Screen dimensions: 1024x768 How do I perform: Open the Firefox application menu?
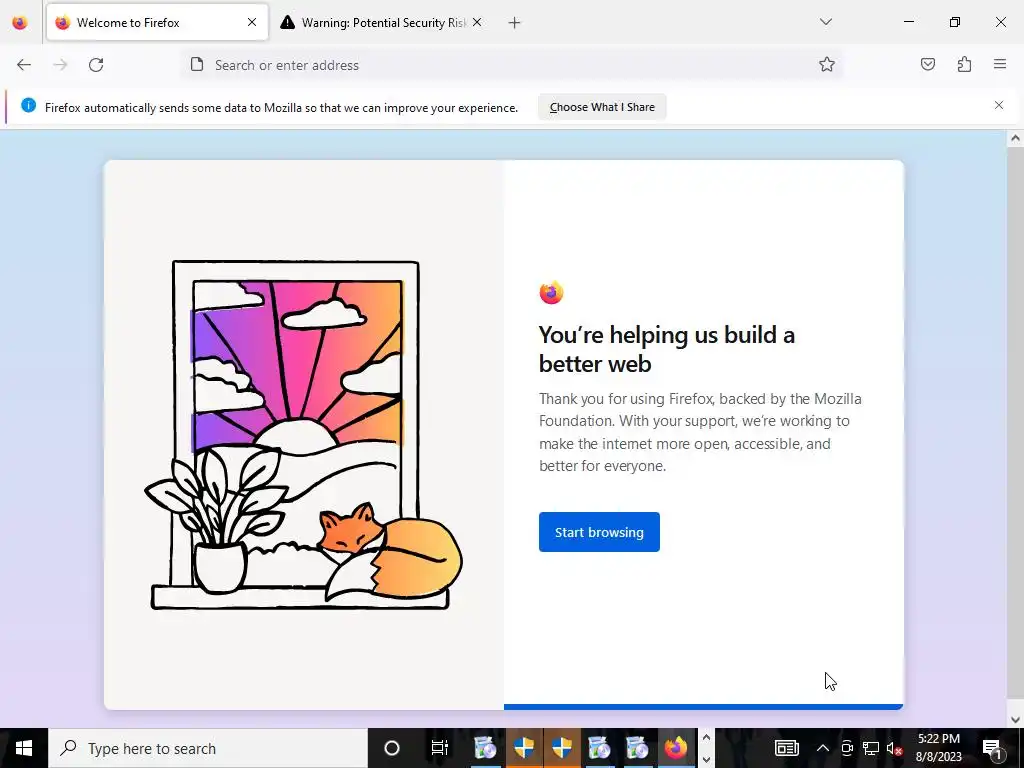1000,64
